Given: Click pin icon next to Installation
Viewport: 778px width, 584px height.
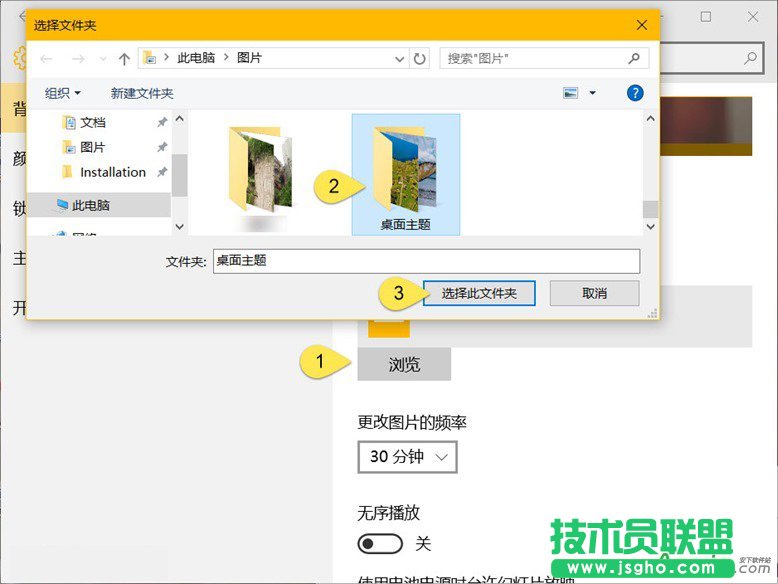Looking at the screenshot, I should (x=162, y=172).
